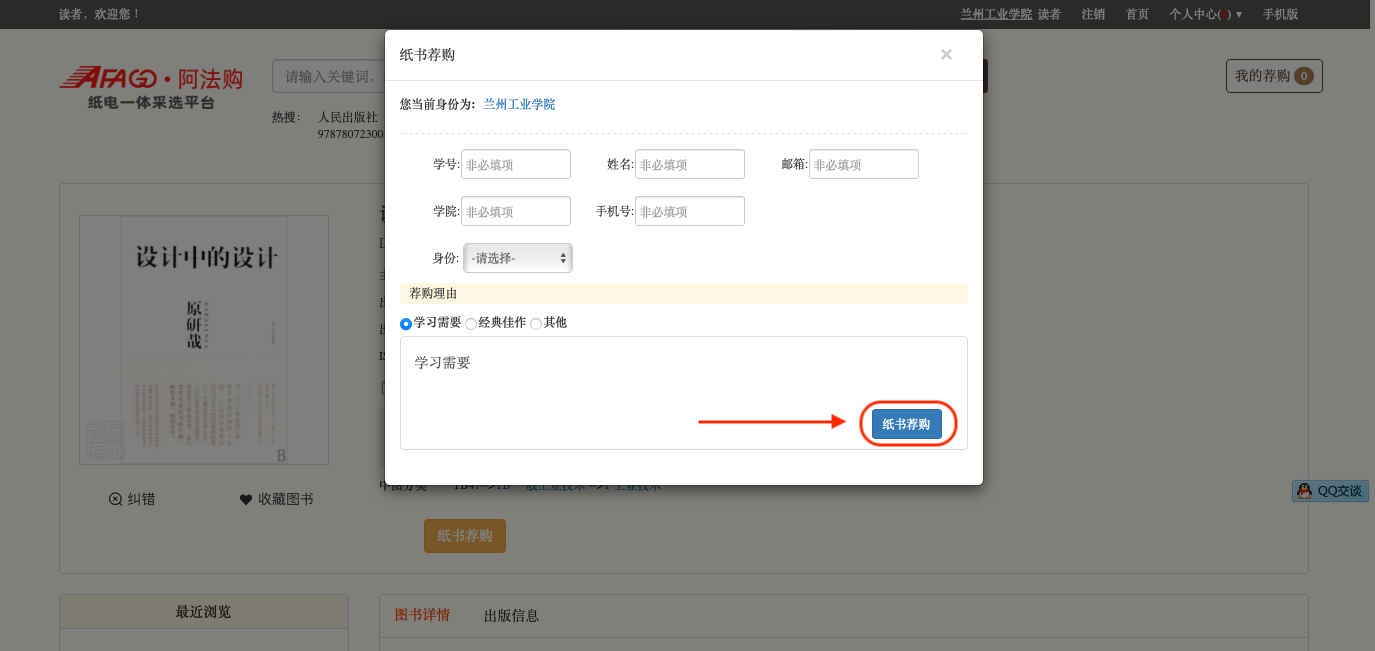
Task: Switch to the 图书详情 tab
Action: click(422, 615)
